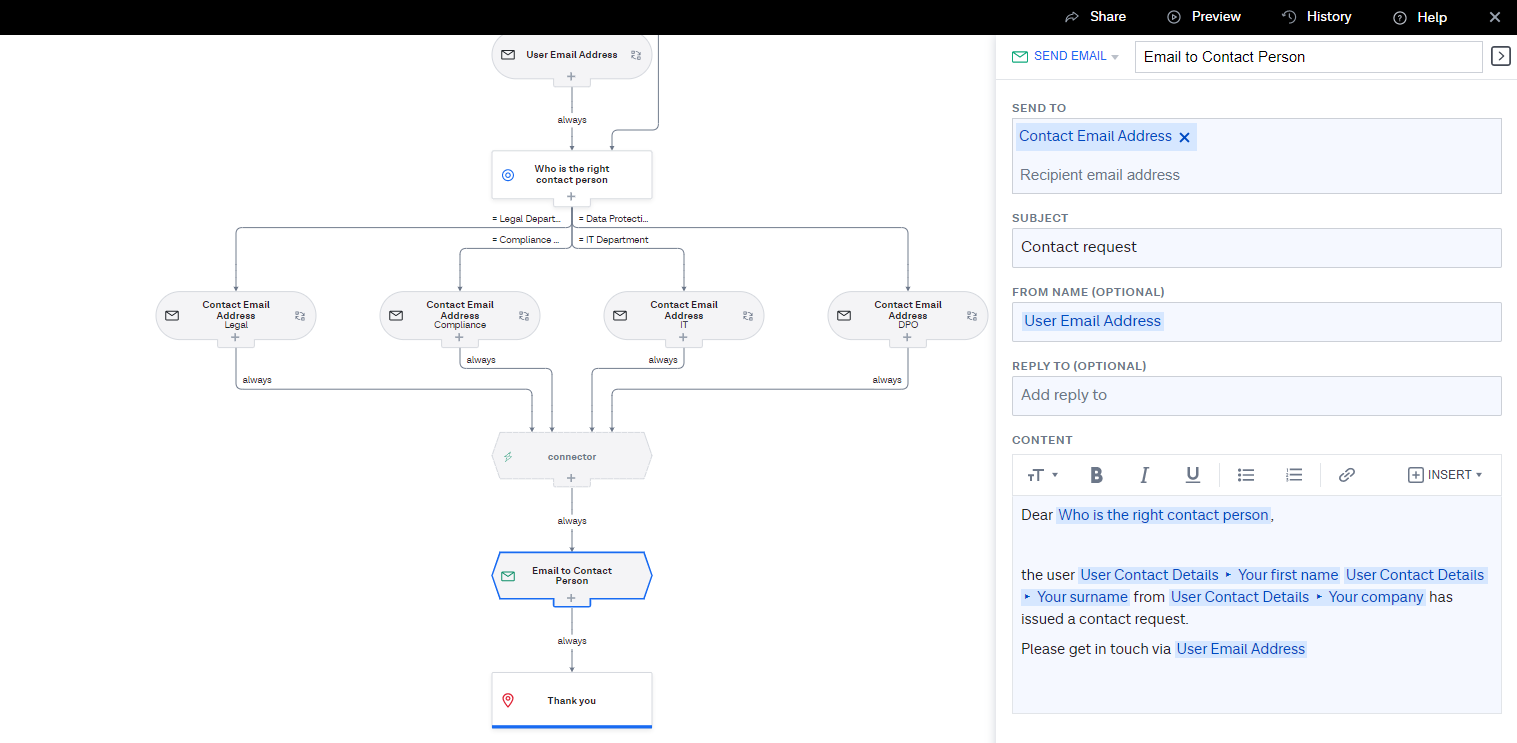Screen dimensions: 1517x743
Task: Click the Add reply to field
Action: pos(1256,395)
